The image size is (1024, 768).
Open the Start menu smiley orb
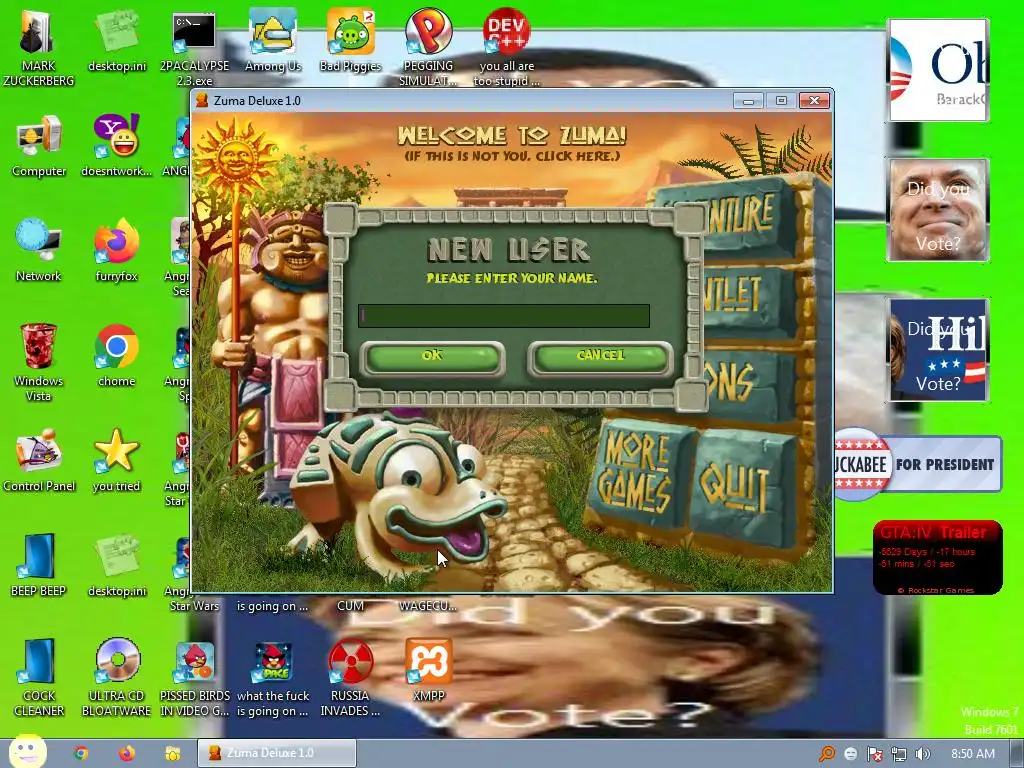coord(27,752)
